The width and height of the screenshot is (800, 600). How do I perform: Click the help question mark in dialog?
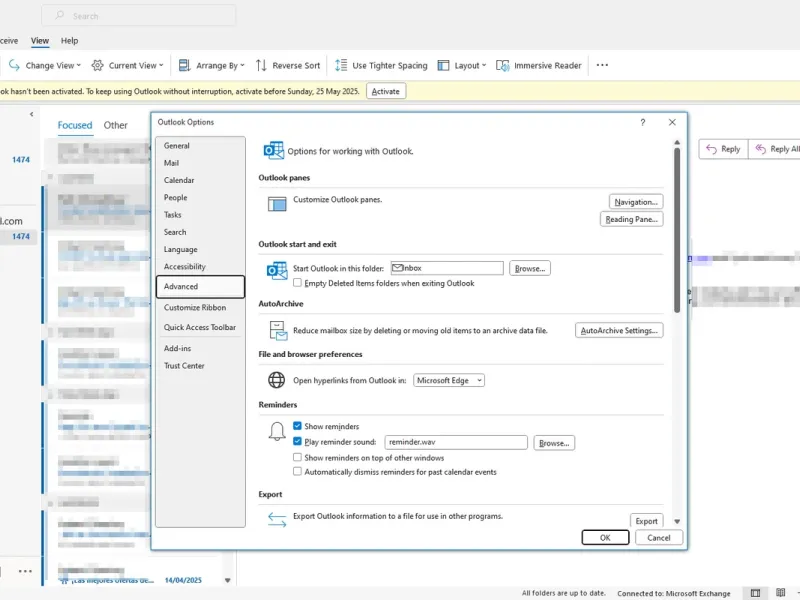tap(643, 122)
